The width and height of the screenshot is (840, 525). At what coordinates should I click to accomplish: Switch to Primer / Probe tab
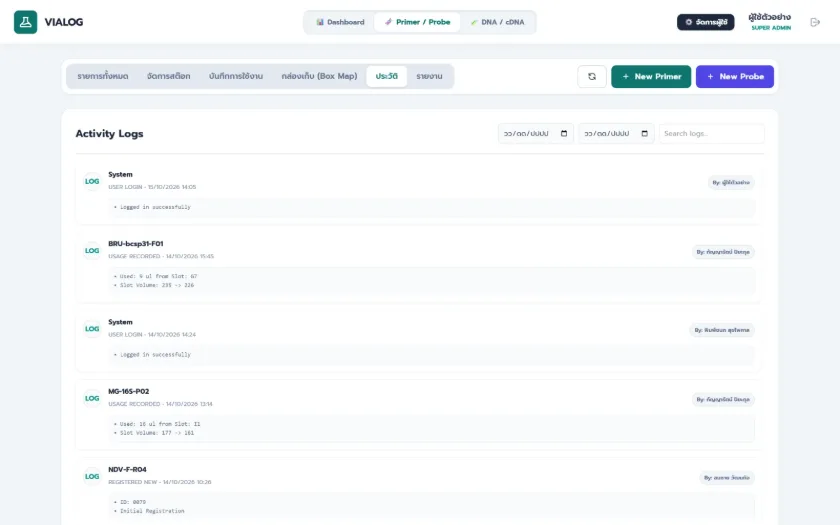417,22
